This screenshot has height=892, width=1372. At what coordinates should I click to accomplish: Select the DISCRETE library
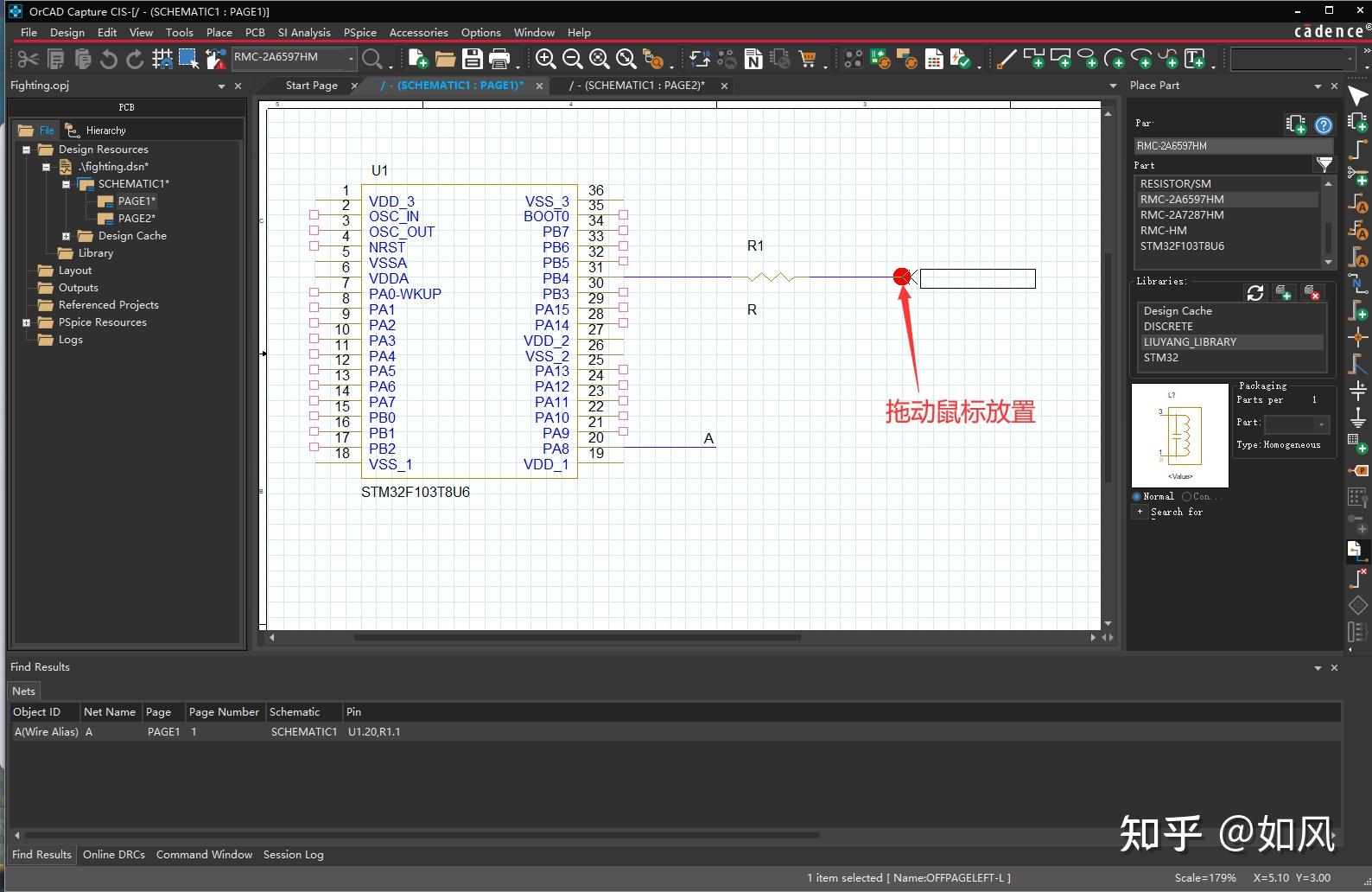pyautogui.click(x=1168, y=327)
